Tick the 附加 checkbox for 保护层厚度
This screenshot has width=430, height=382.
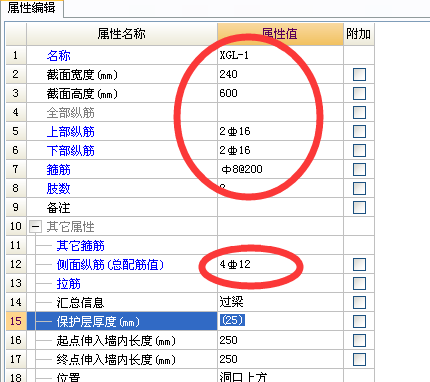point(359,321)
